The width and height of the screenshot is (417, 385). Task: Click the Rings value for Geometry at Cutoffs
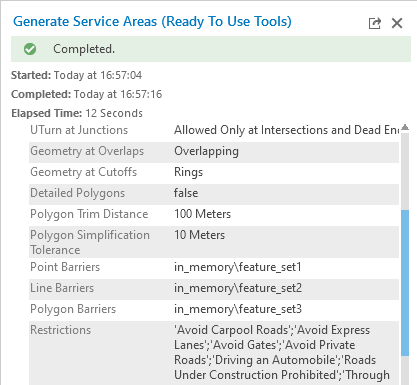(188, 172)
